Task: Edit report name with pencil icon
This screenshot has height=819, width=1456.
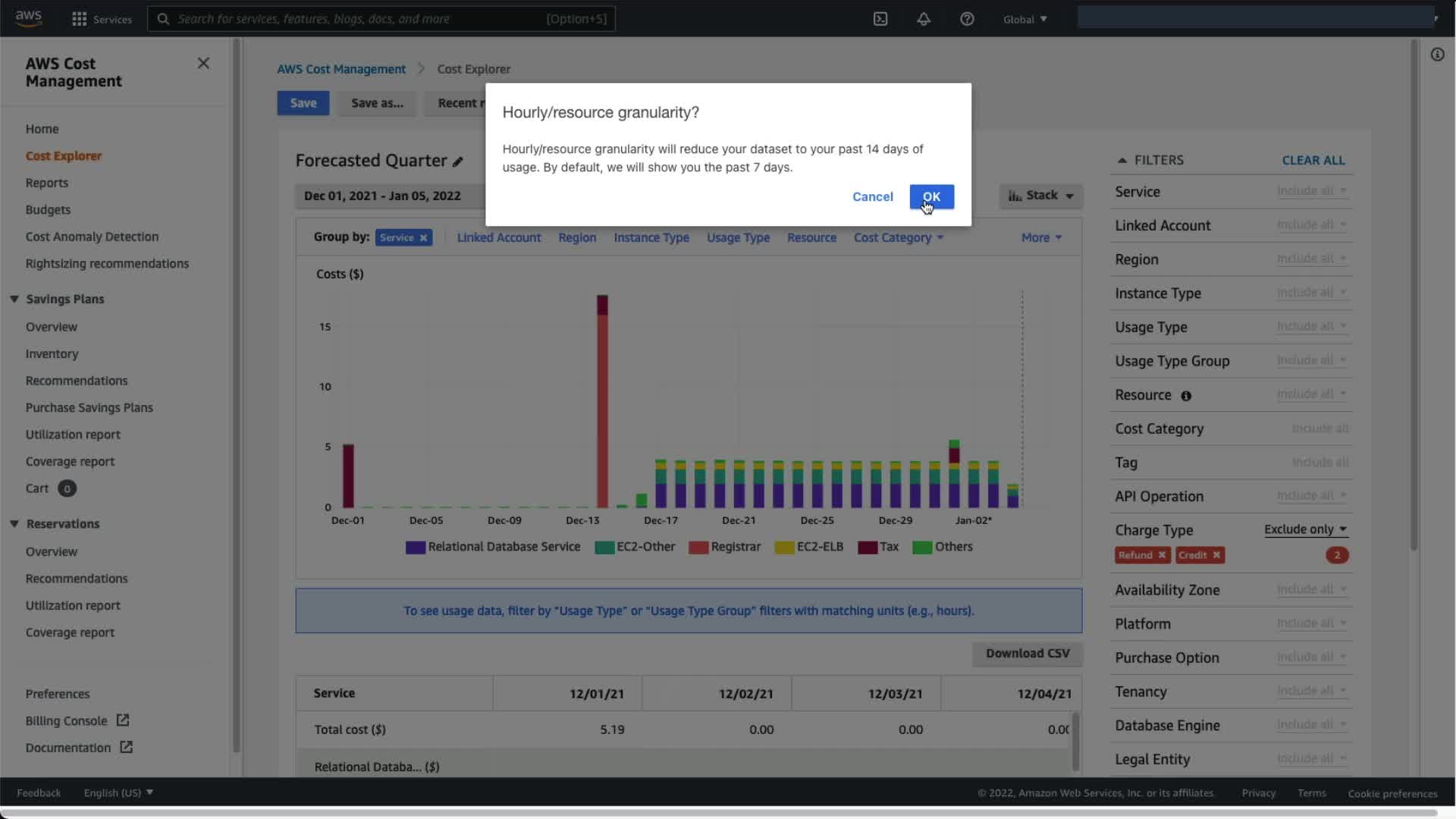Action: click(458, 162)
